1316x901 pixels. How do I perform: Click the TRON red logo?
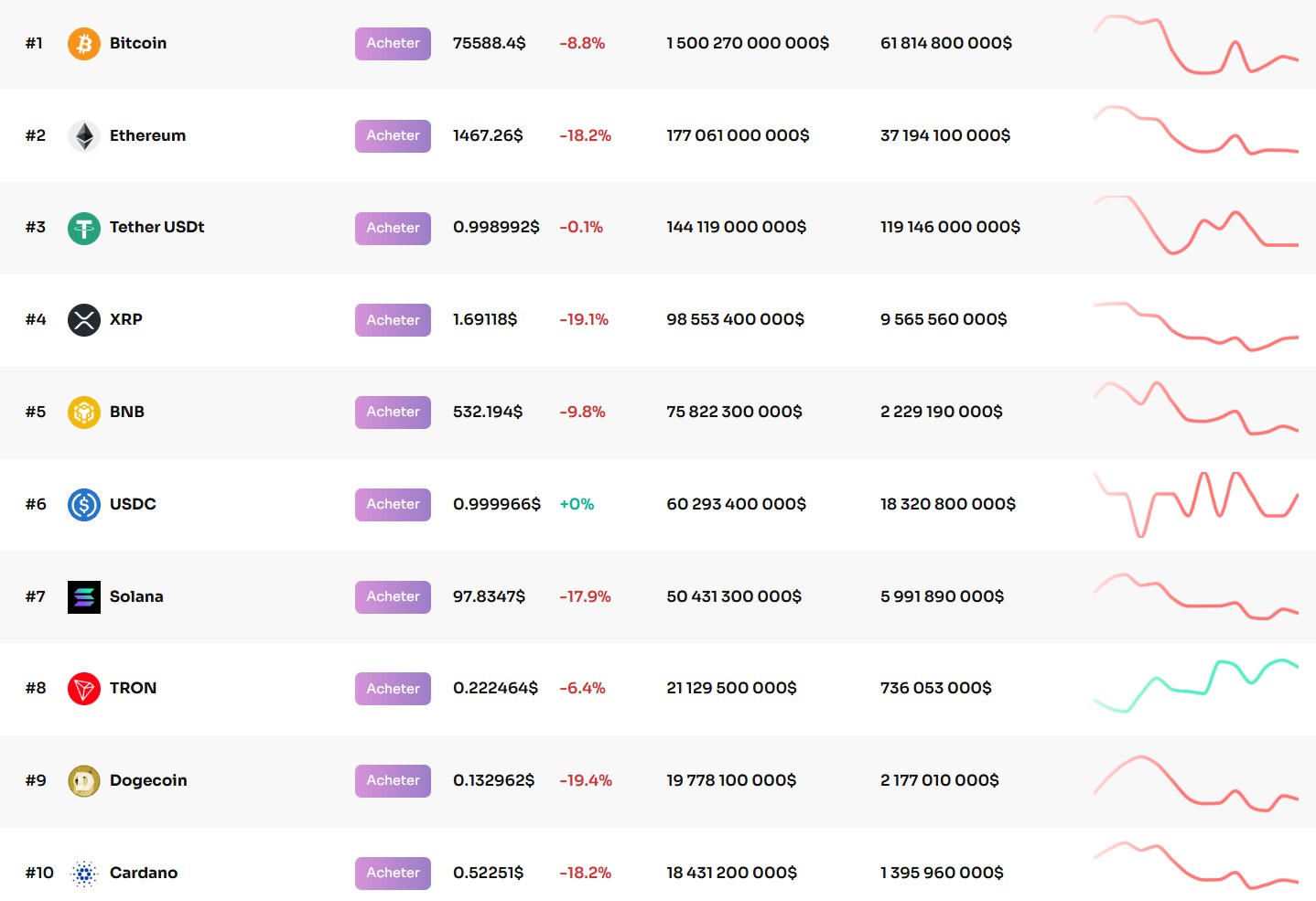coord(83,688)
